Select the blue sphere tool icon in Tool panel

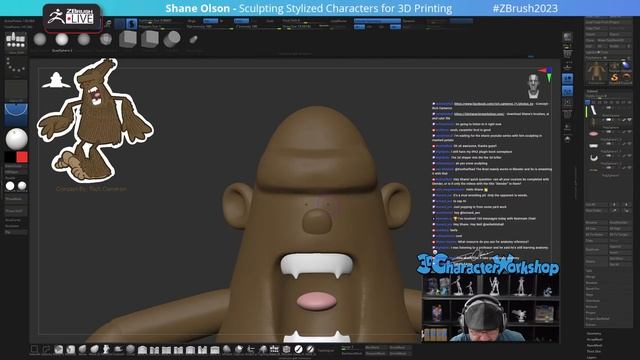tap(626, 66)
